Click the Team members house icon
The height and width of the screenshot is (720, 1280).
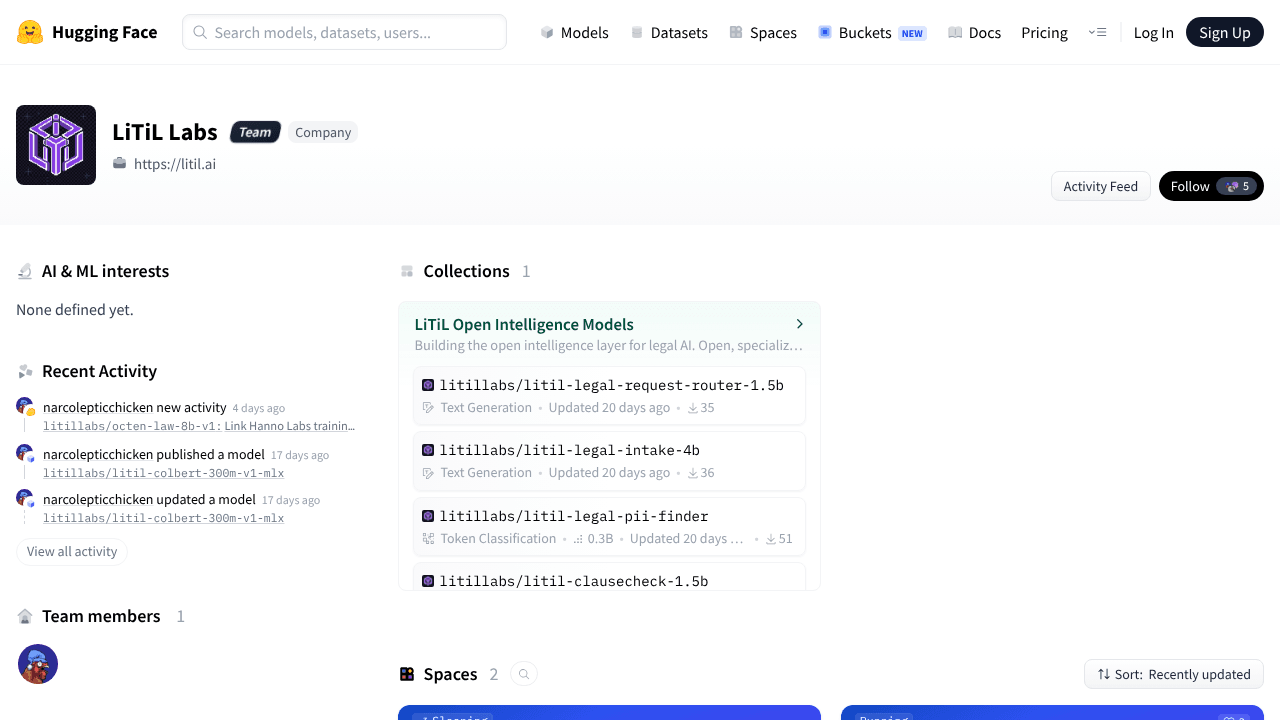tap(25, 616)
